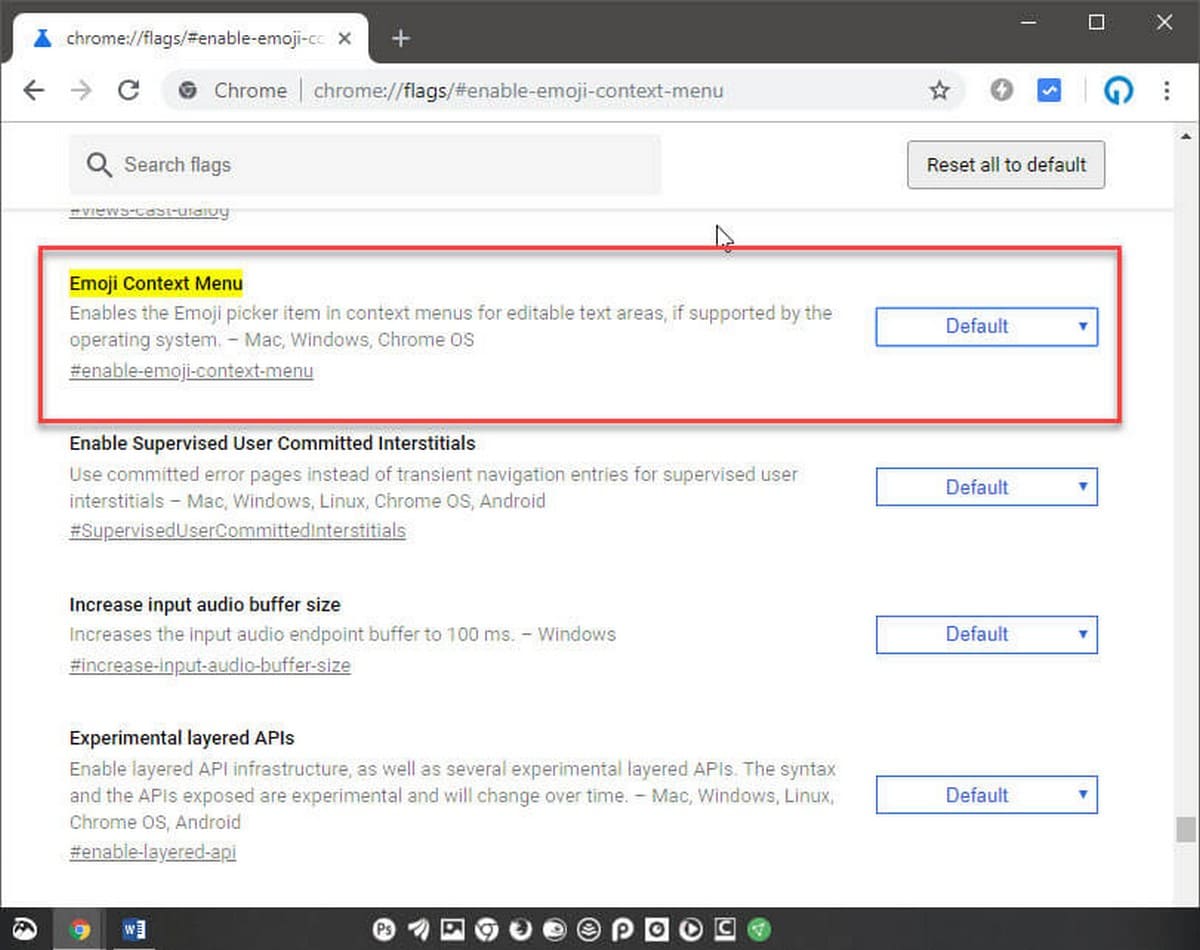Open a new tab with the plus button
1200x950 pixels.
pyautogui.click(x=401, y=38)
